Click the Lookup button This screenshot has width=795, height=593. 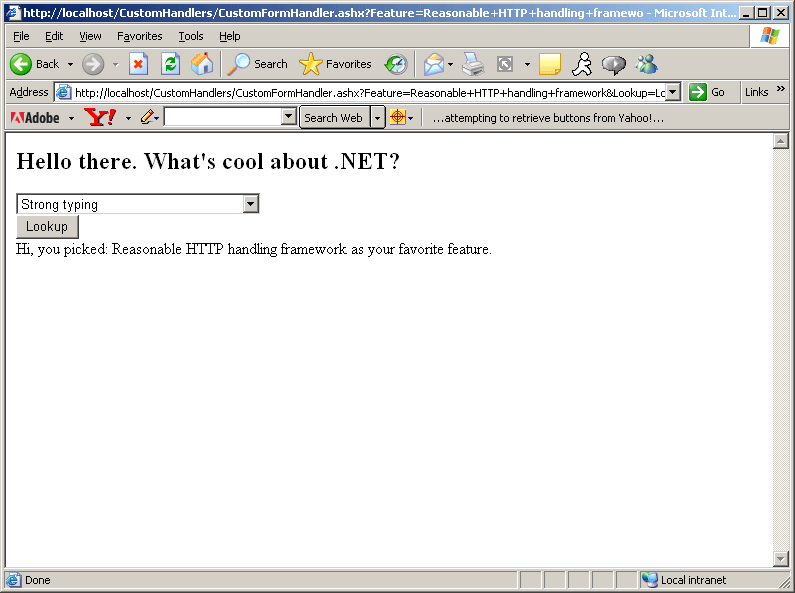pyautogui.click(x=47, y=227)
